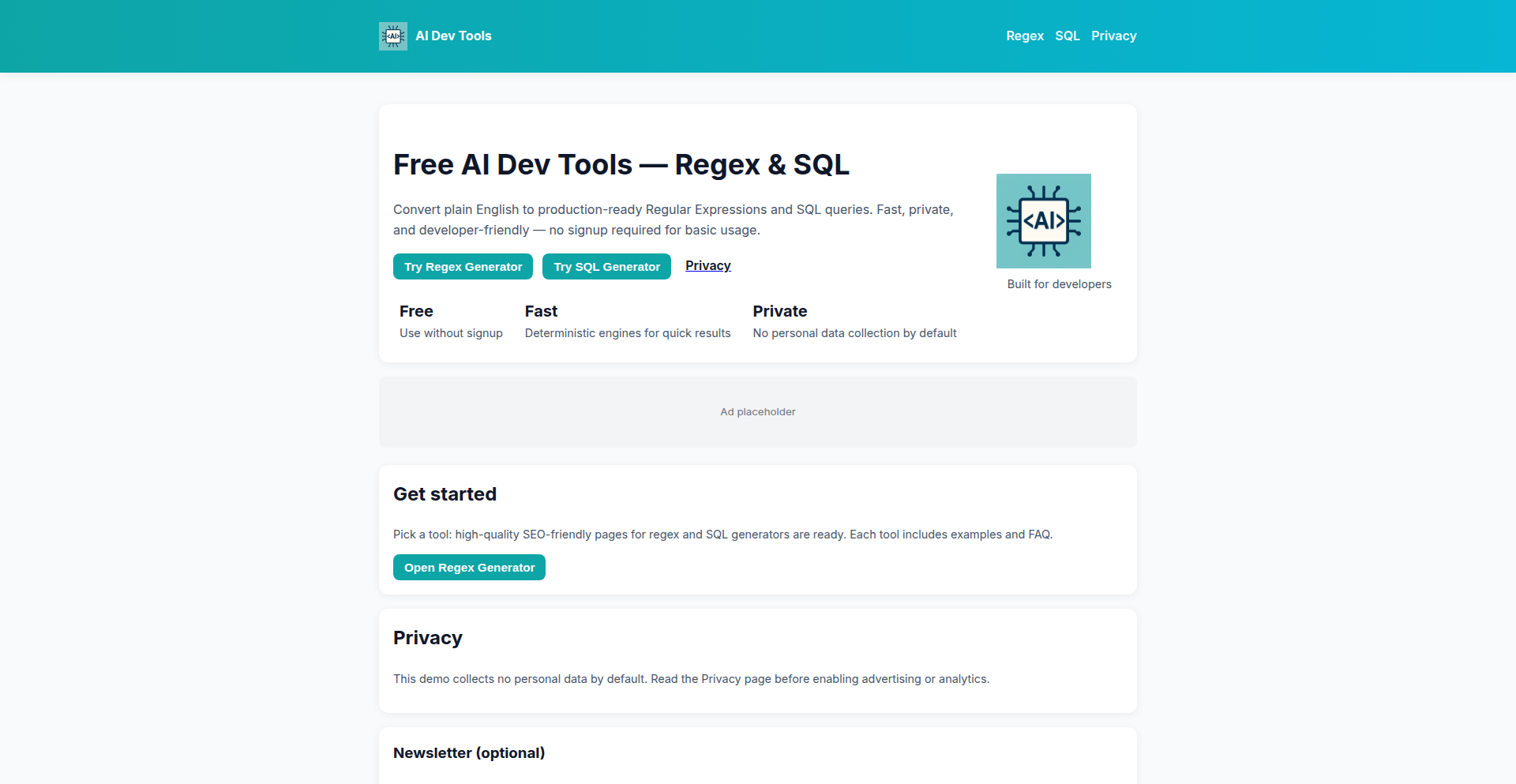Image resolution: width=1516 pixels, height=784 pixels.
Task: Select the "Free AI Dev Tools — Regex & SQL" heading
Action: 621,164
